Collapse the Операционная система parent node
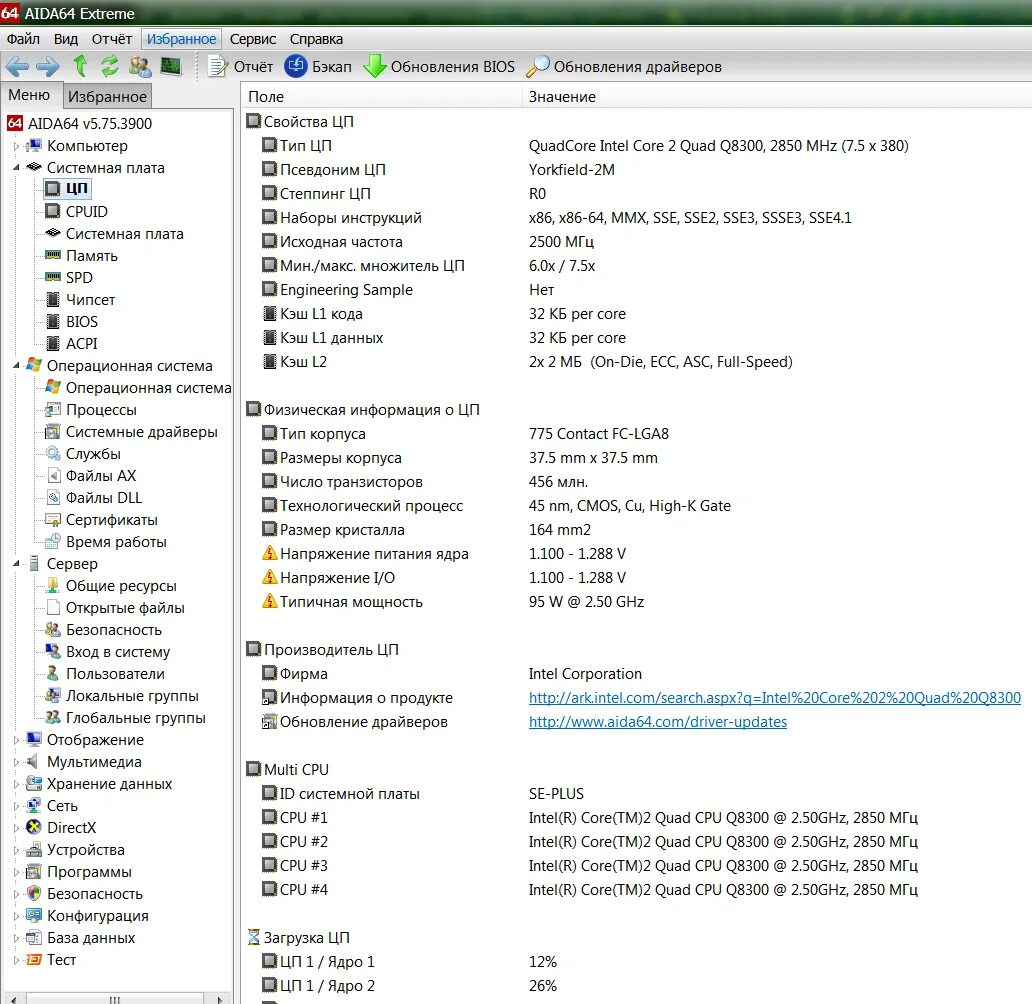The height and width of the screenshot is (1004, 1032). coord(16,365)
